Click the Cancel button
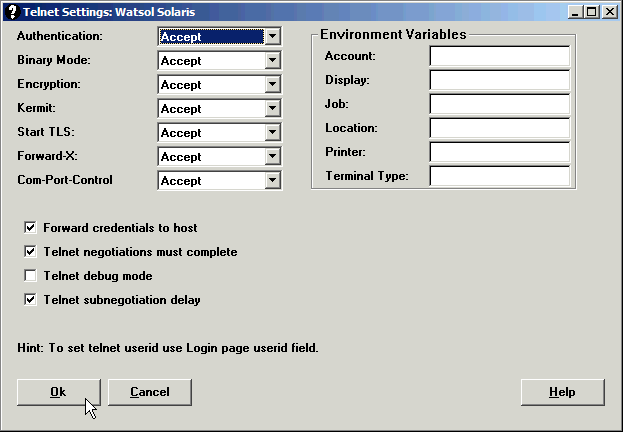The width and height of the screenshot is (623, 432). [x=150, y=392]
